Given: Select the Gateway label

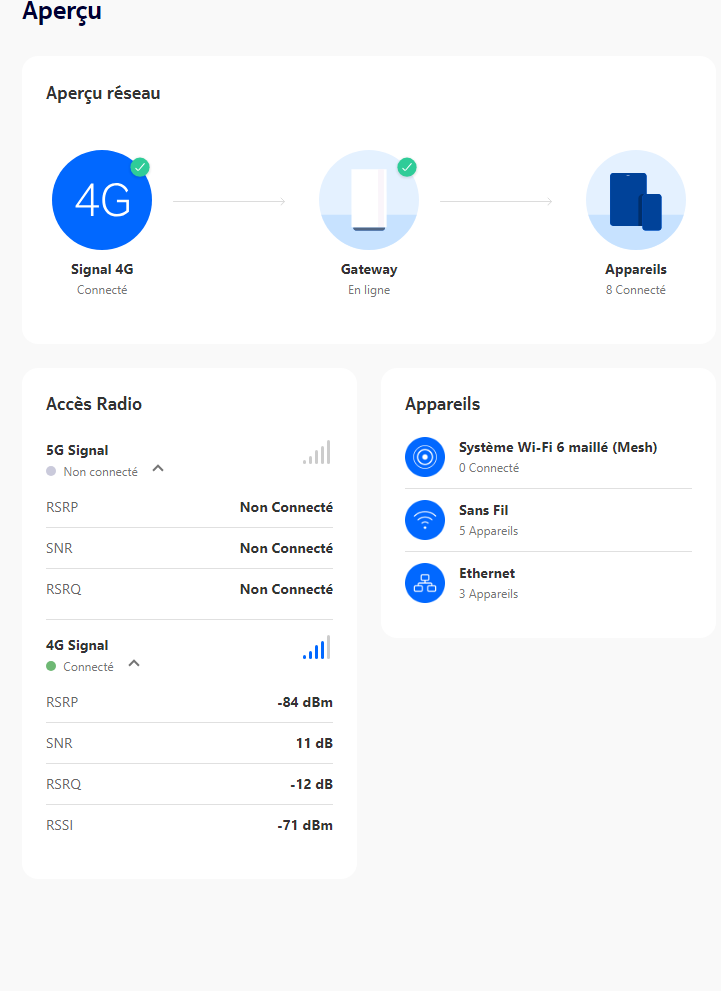Looking at the screenshot, I should click(x=369, y=269).
